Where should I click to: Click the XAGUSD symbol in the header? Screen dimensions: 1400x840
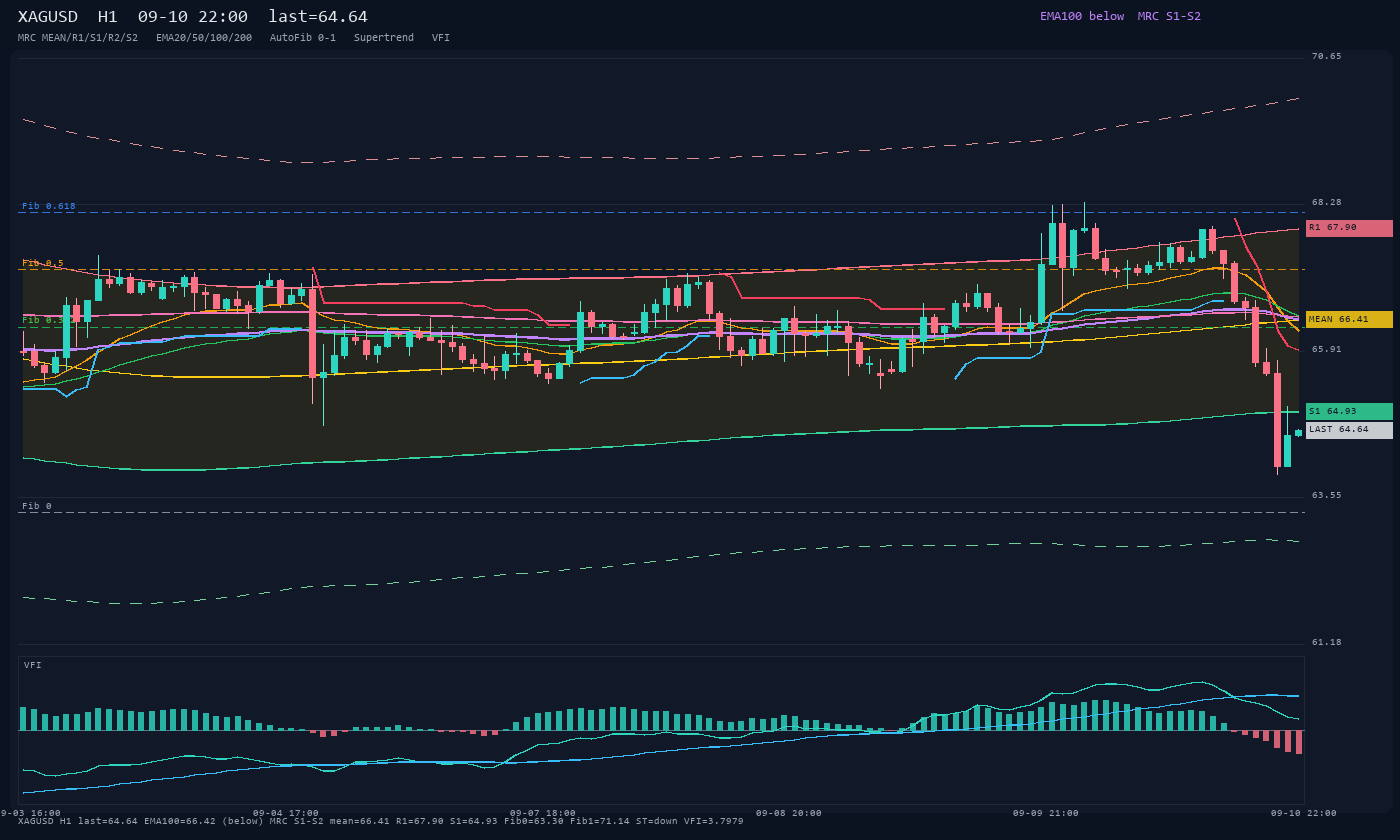[x=48, y=17]
